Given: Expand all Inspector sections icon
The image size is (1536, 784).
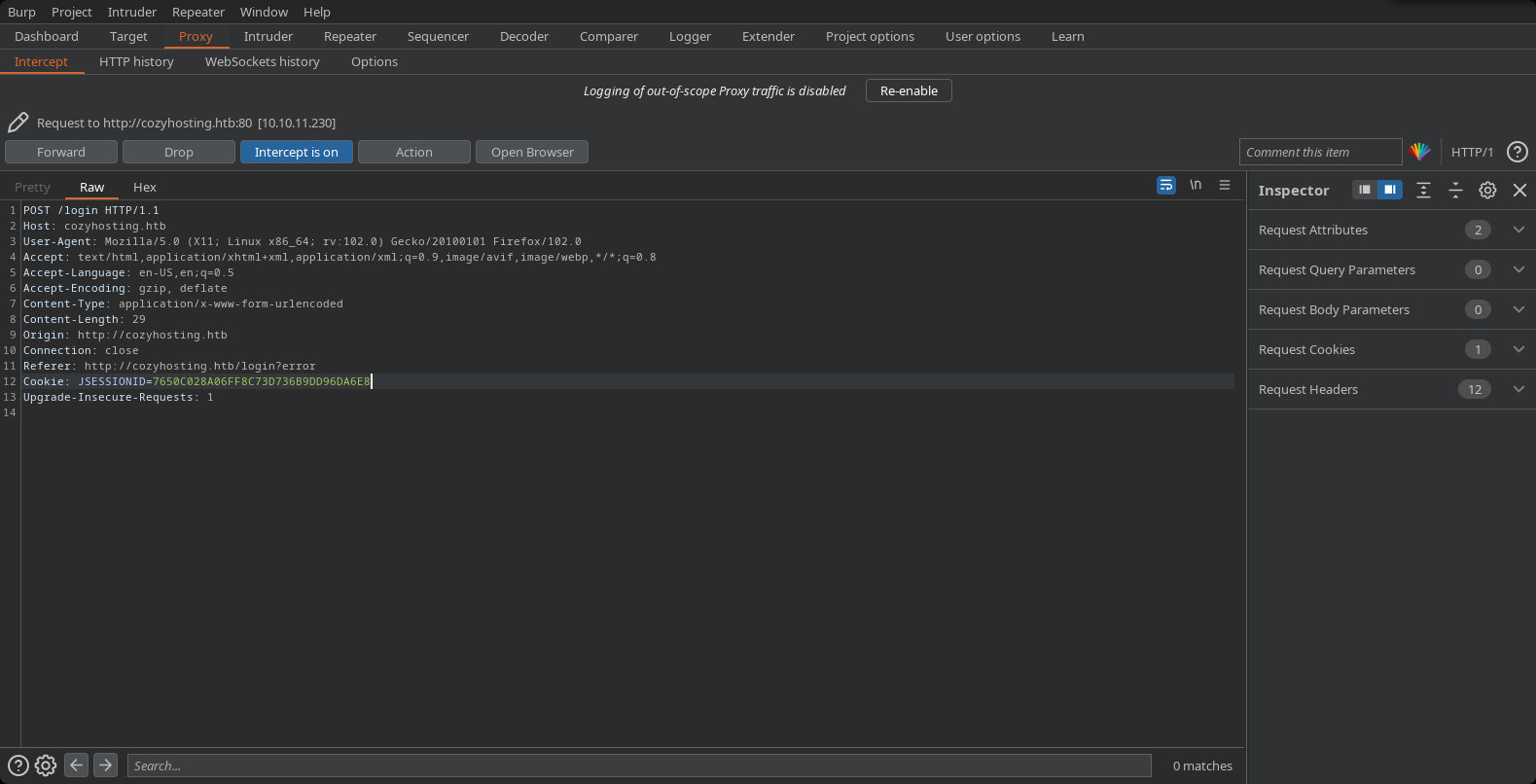Looking at the screenshot, I should (1423, 190).
